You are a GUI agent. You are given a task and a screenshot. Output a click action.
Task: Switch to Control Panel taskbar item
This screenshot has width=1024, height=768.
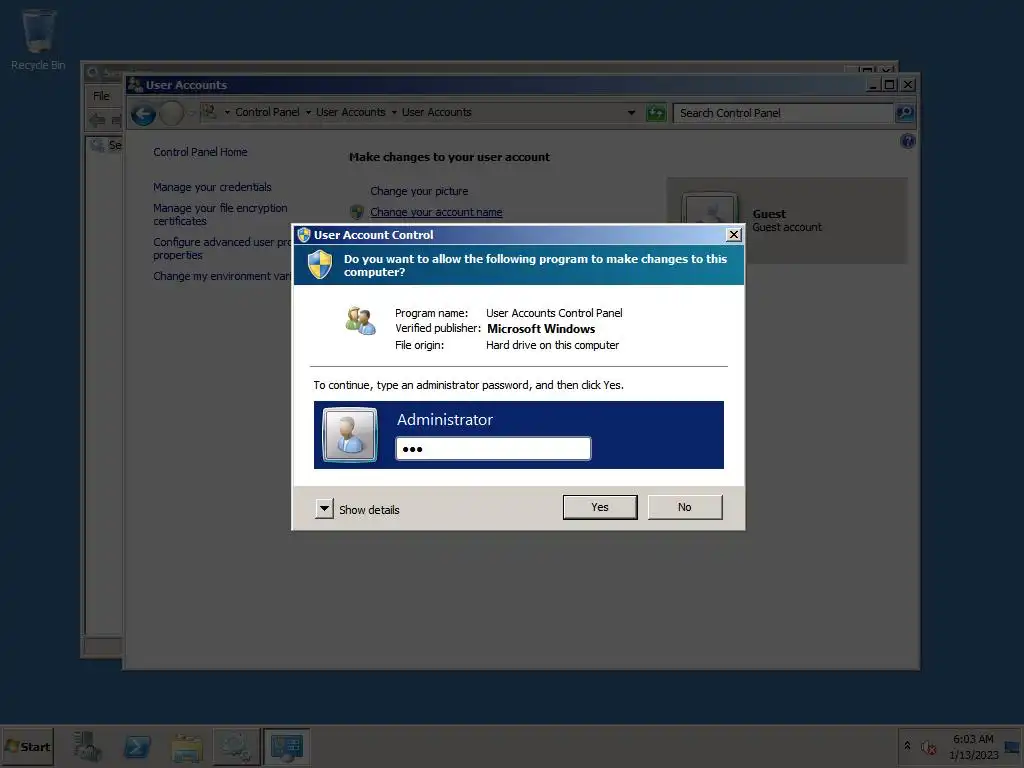(287, 746)
